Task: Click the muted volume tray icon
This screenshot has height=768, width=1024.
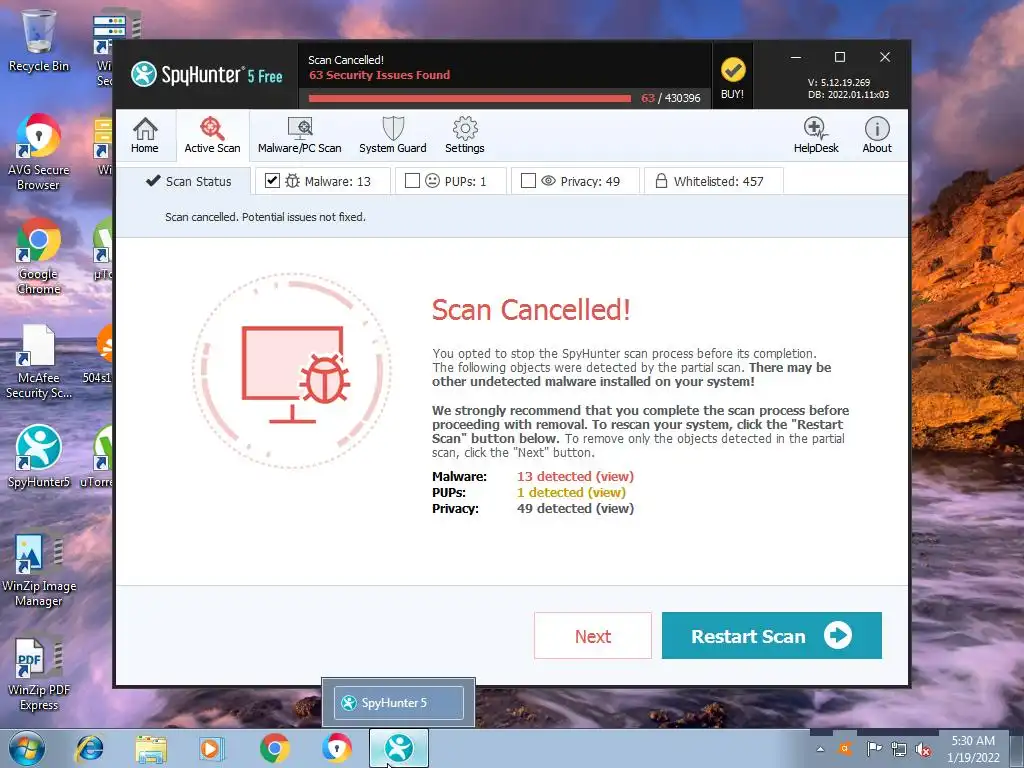Action: pyautogui.click(x=923, y=749)
